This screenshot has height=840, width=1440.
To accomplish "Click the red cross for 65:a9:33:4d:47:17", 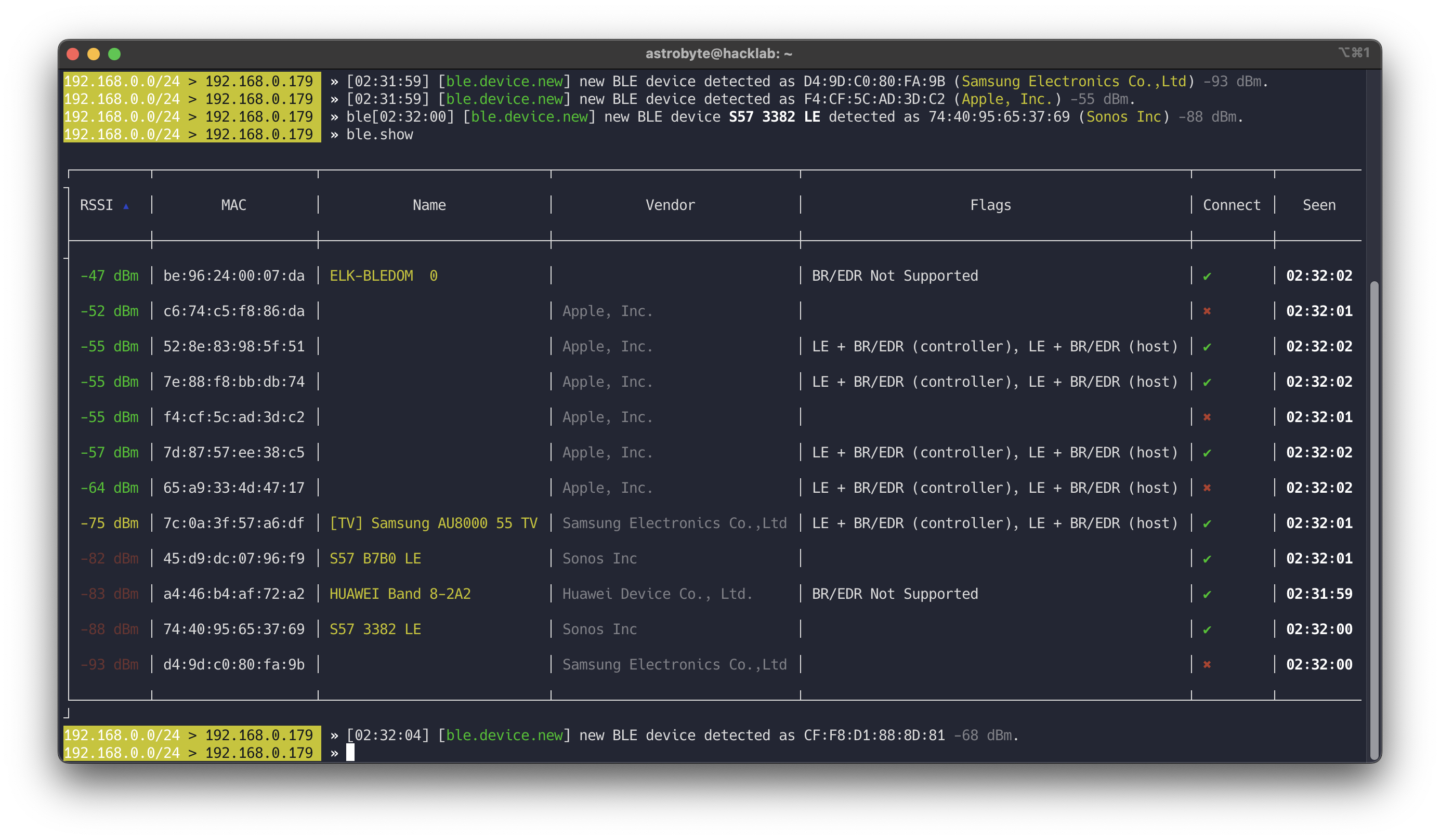I will click(x=1206, y=488).
